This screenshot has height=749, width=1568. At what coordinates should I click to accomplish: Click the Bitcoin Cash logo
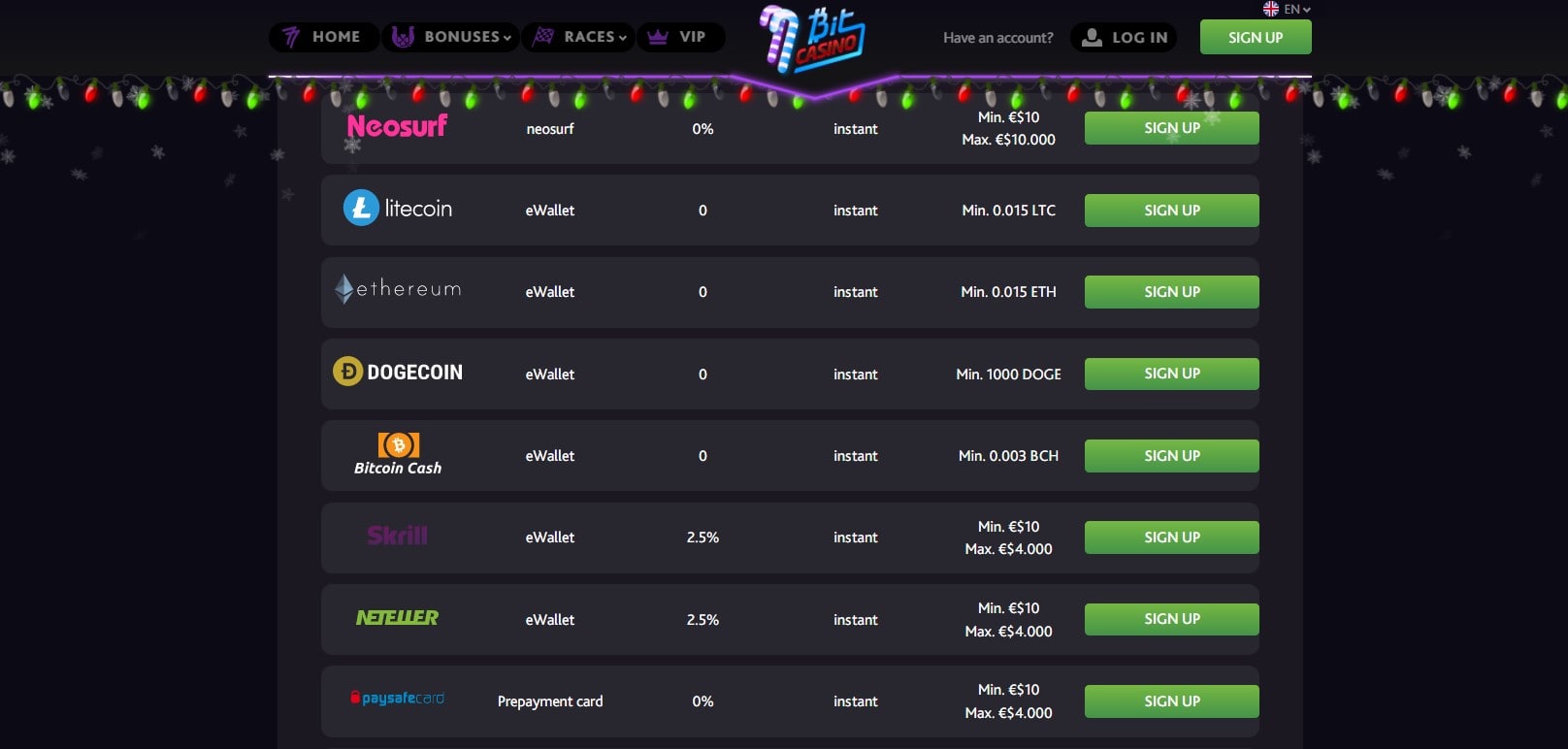(398, 454)
